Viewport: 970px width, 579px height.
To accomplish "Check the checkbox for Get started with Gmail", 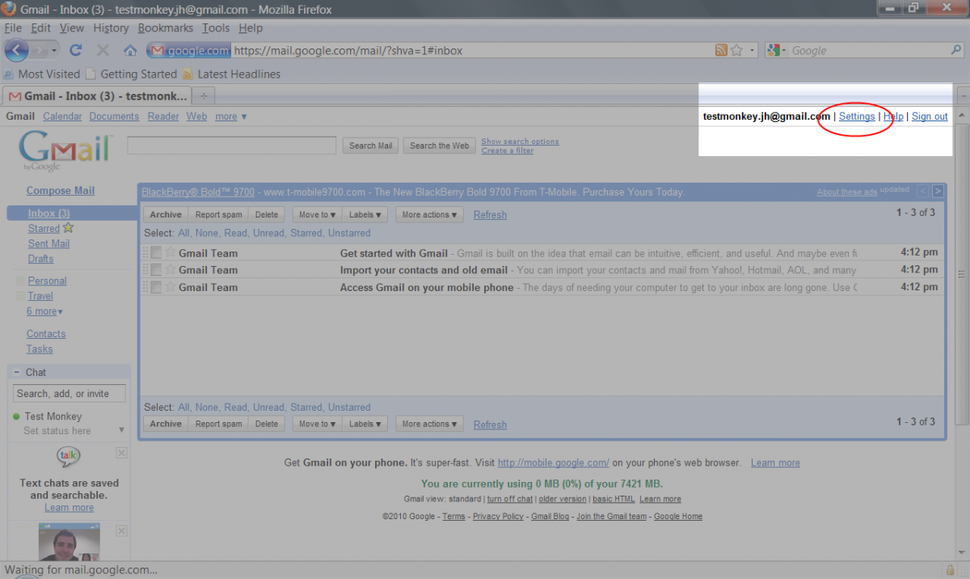I will [156, 253].
